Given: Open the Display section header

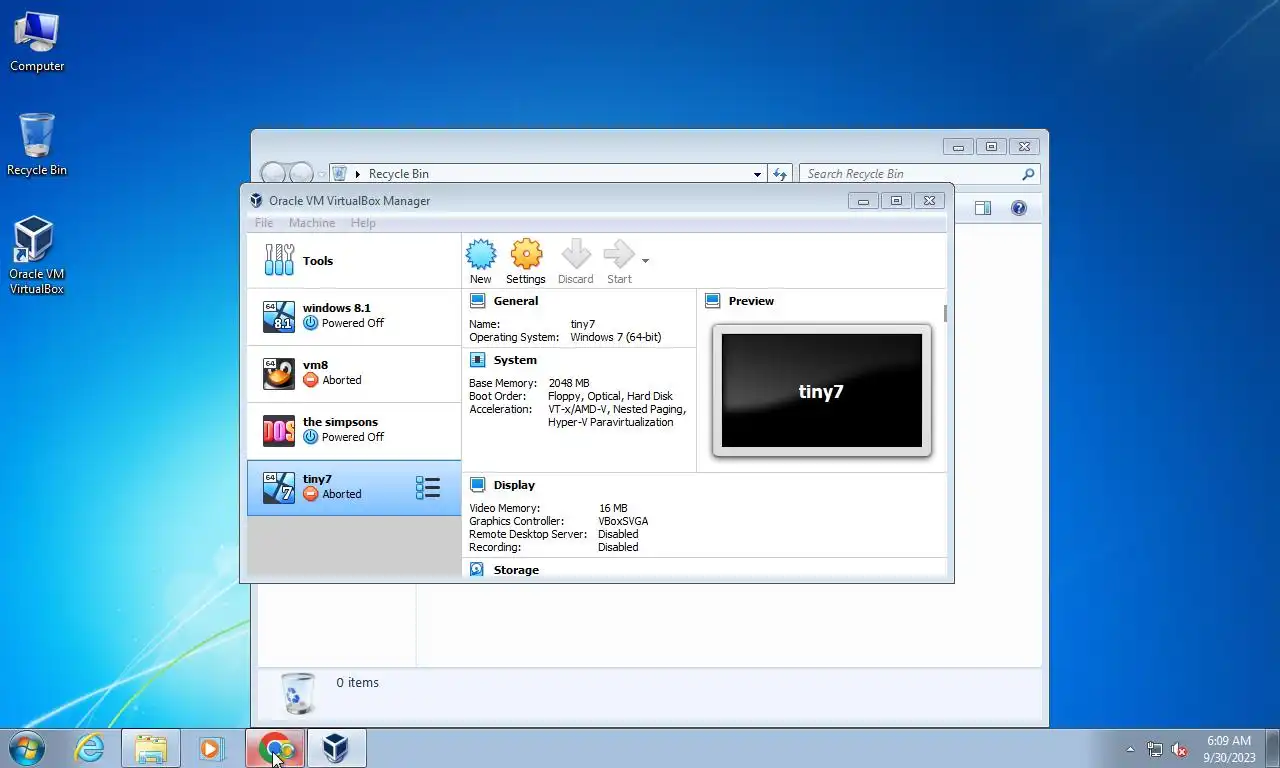Looking at the screenshot, I should pos(514,485).
